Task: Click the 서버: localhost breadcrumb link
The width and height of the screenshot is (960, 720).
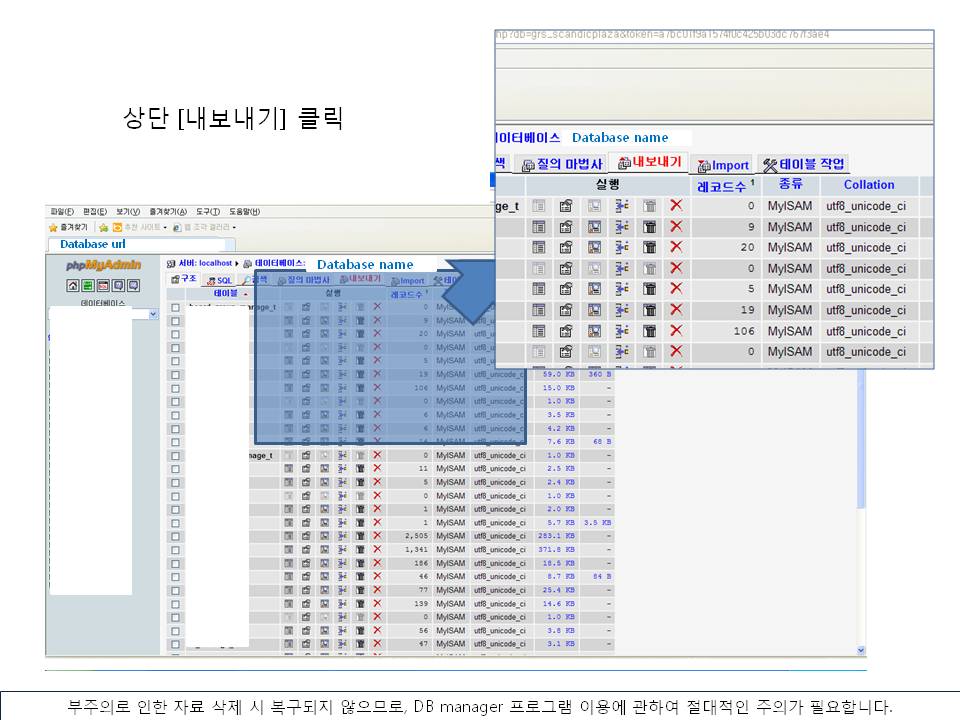Action: click(x=204, y=263)
